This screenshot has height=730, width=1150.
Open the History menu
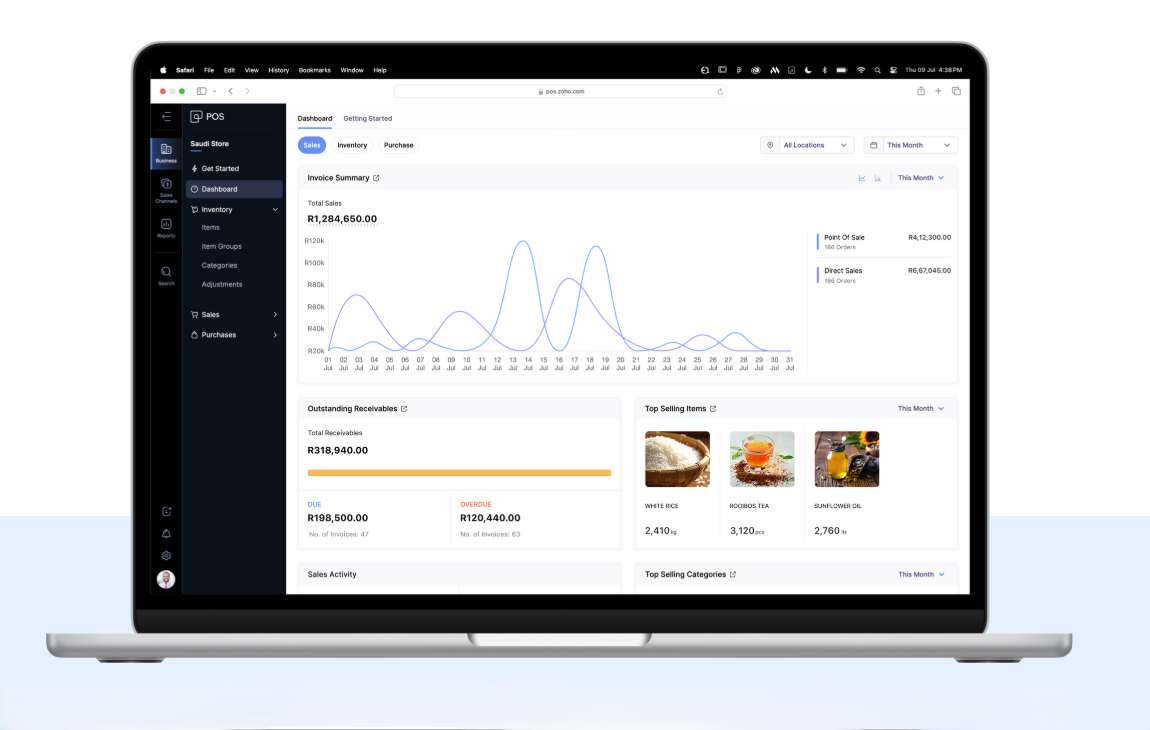coord(279,70)
